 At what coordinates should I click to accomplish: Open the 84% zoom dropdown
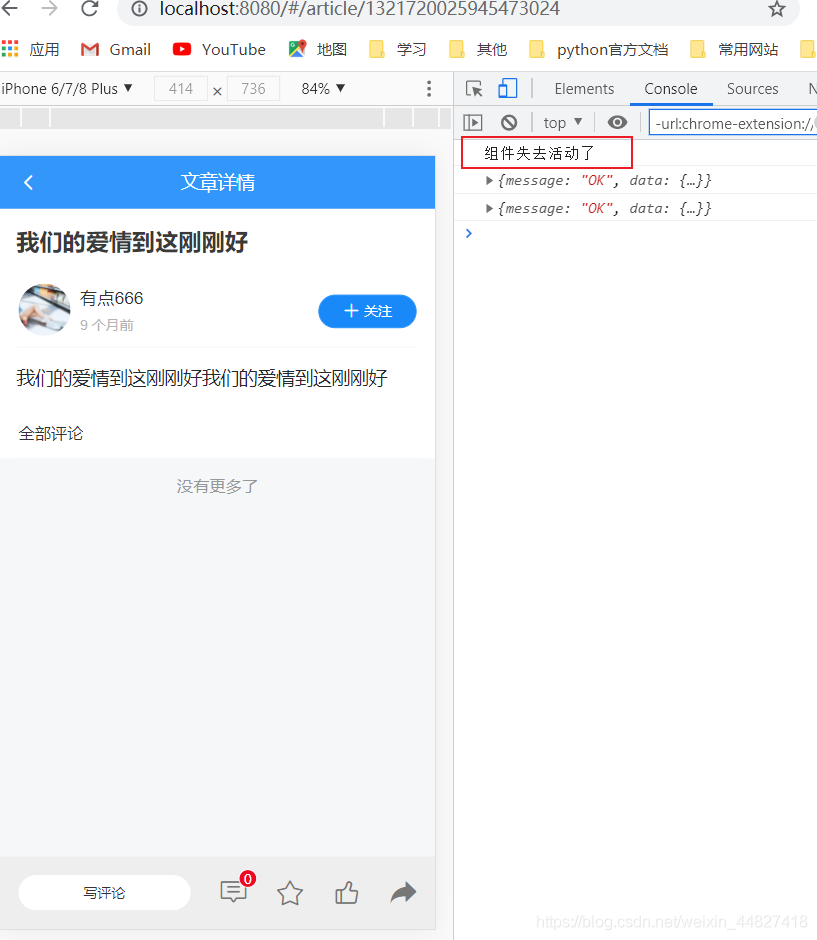pyautogui.click(x=323, y=89)
